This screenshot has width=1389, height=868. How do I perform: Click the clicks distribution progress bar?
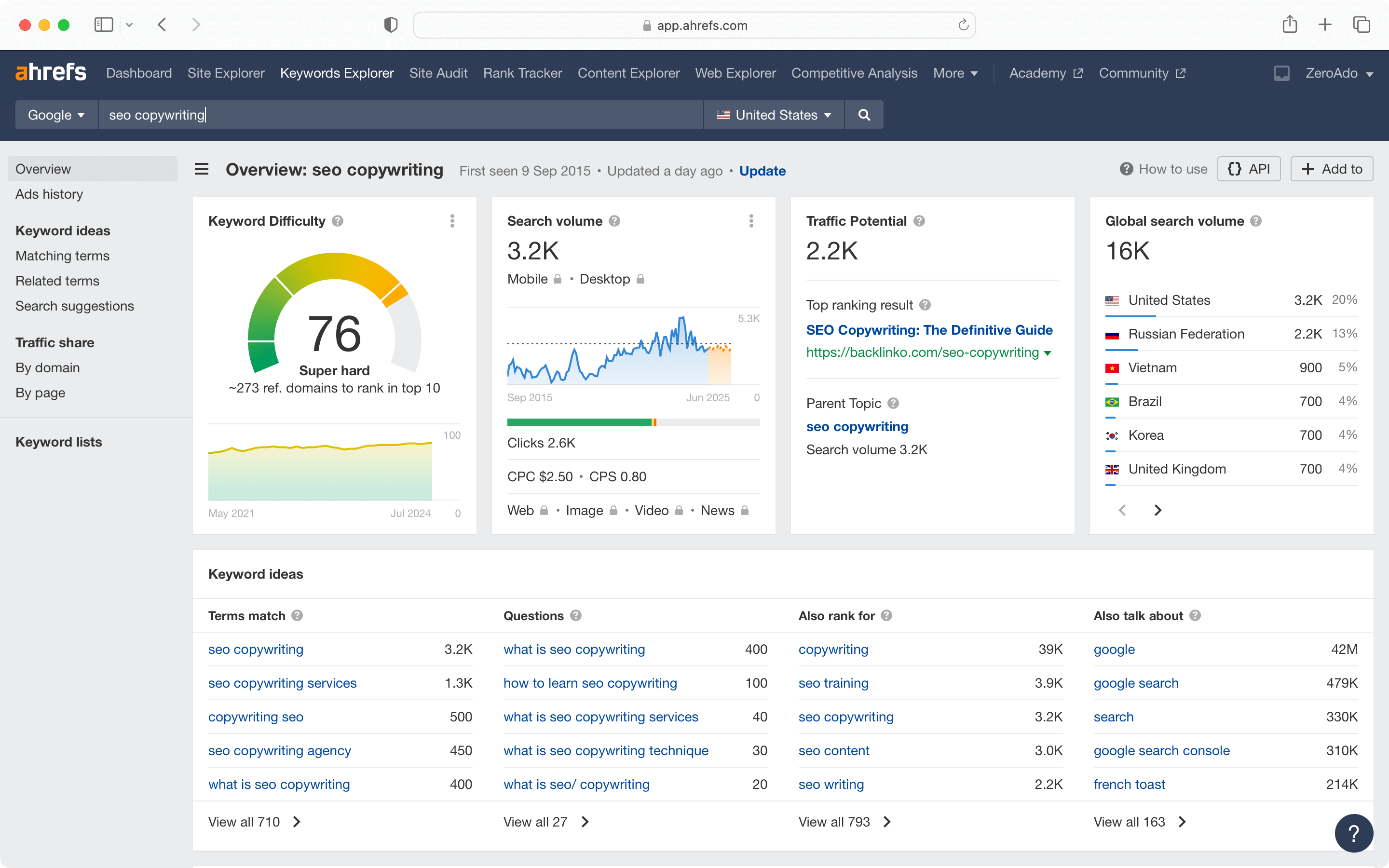(633, 422)
